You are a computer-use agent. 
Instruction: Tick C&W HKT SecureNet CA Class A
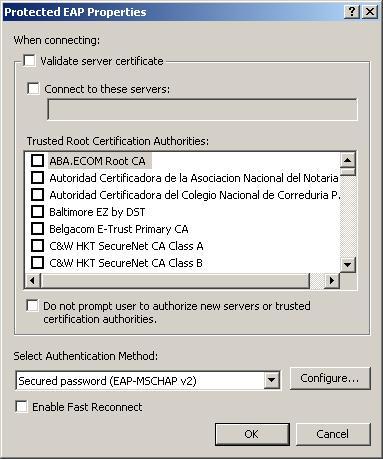[37, 245]
